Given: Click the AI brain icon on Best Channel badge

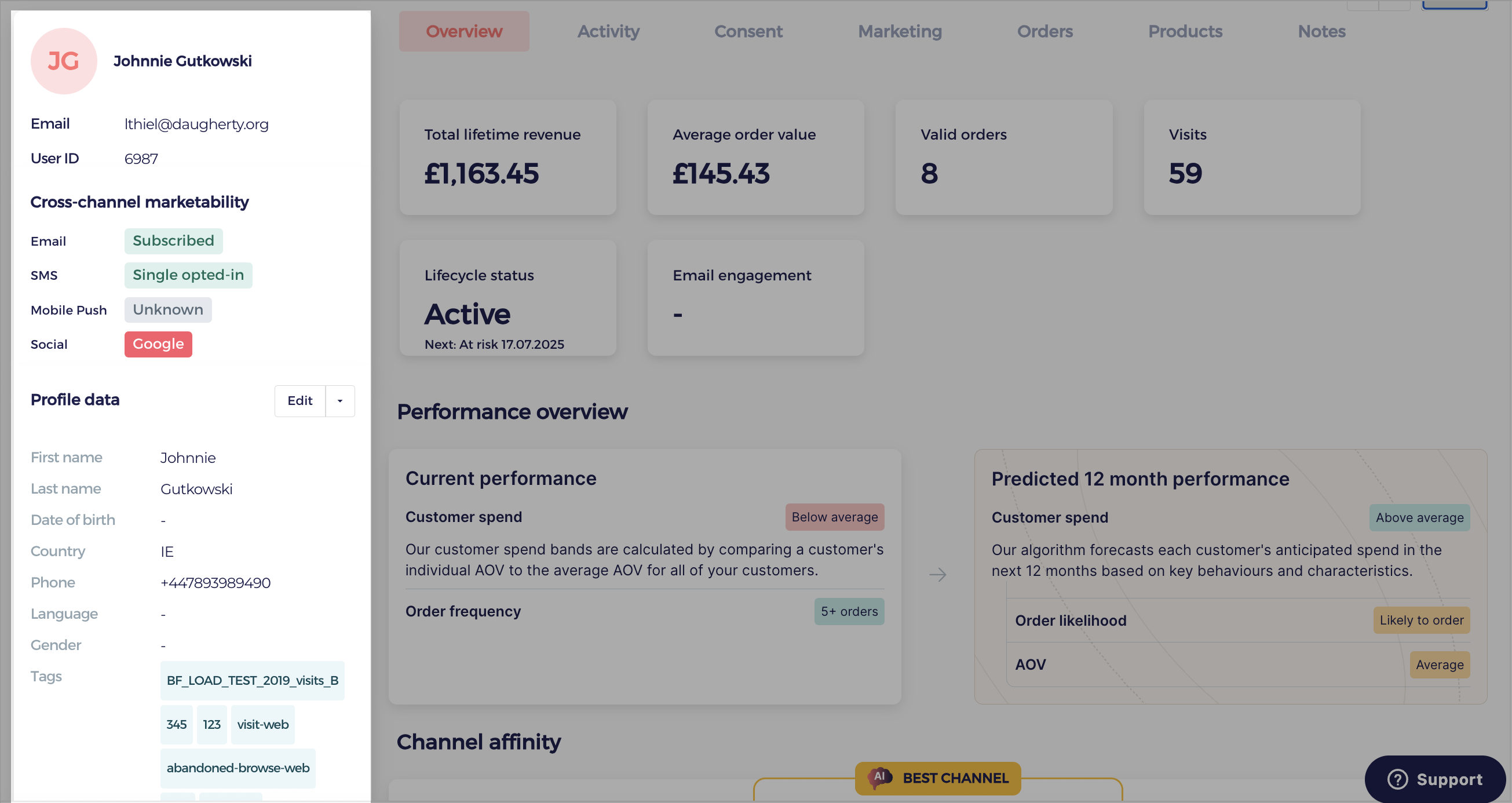Looking at the screenshot, I should click(x=879, y=777).
